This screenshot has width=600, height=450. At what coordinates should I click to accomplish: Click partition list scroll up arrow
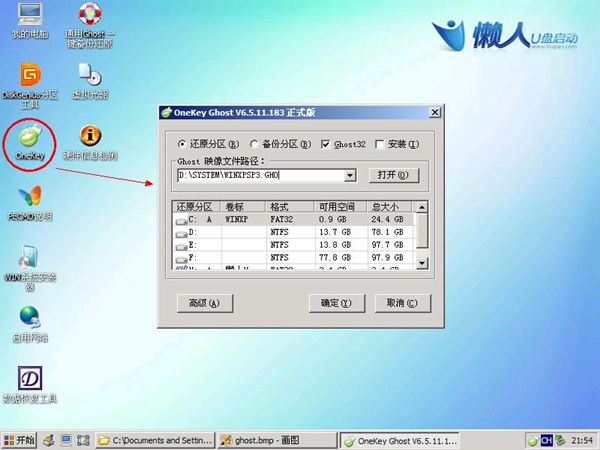422,207
